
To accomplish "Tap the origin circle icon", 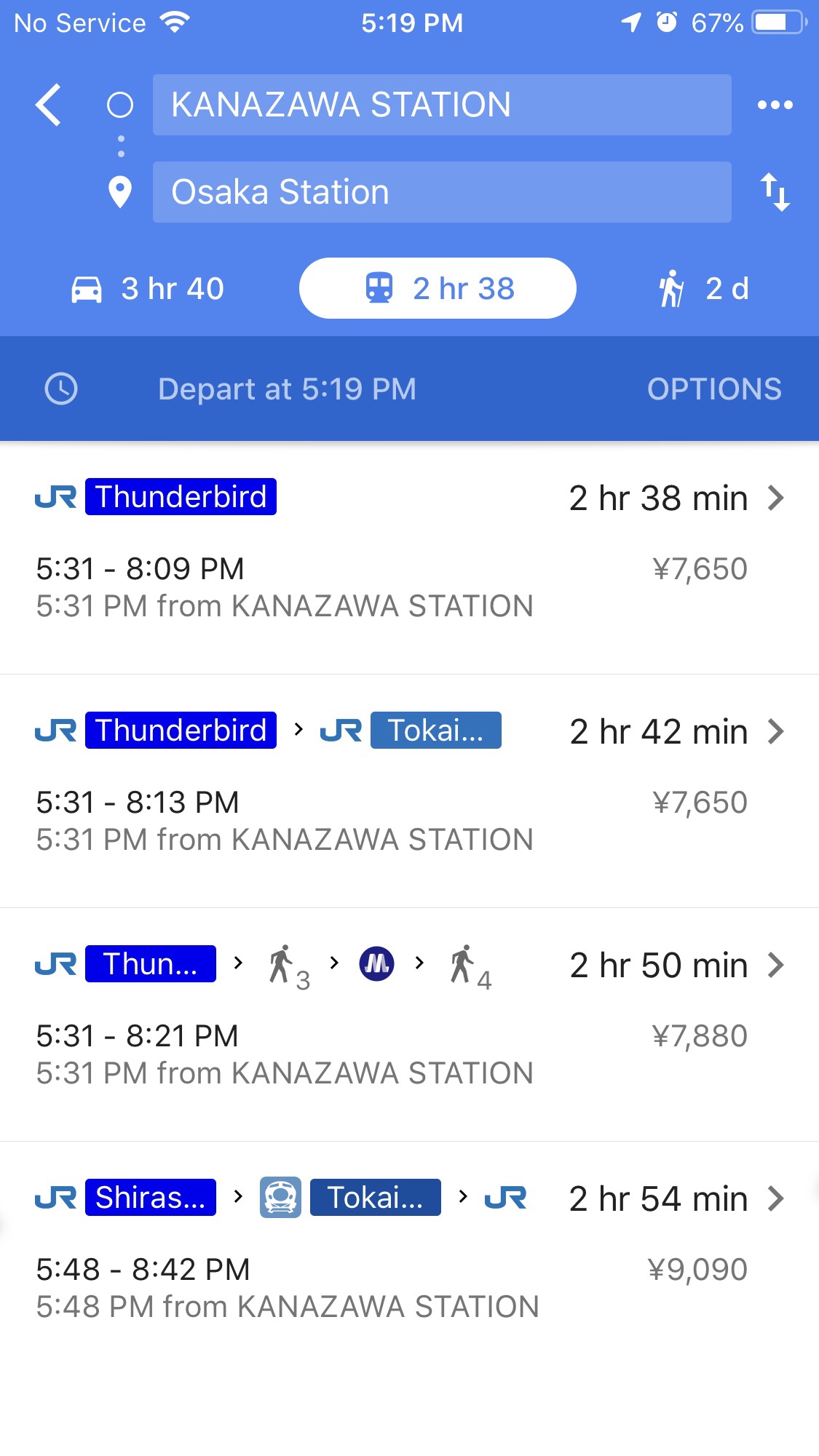I will 120,106.
